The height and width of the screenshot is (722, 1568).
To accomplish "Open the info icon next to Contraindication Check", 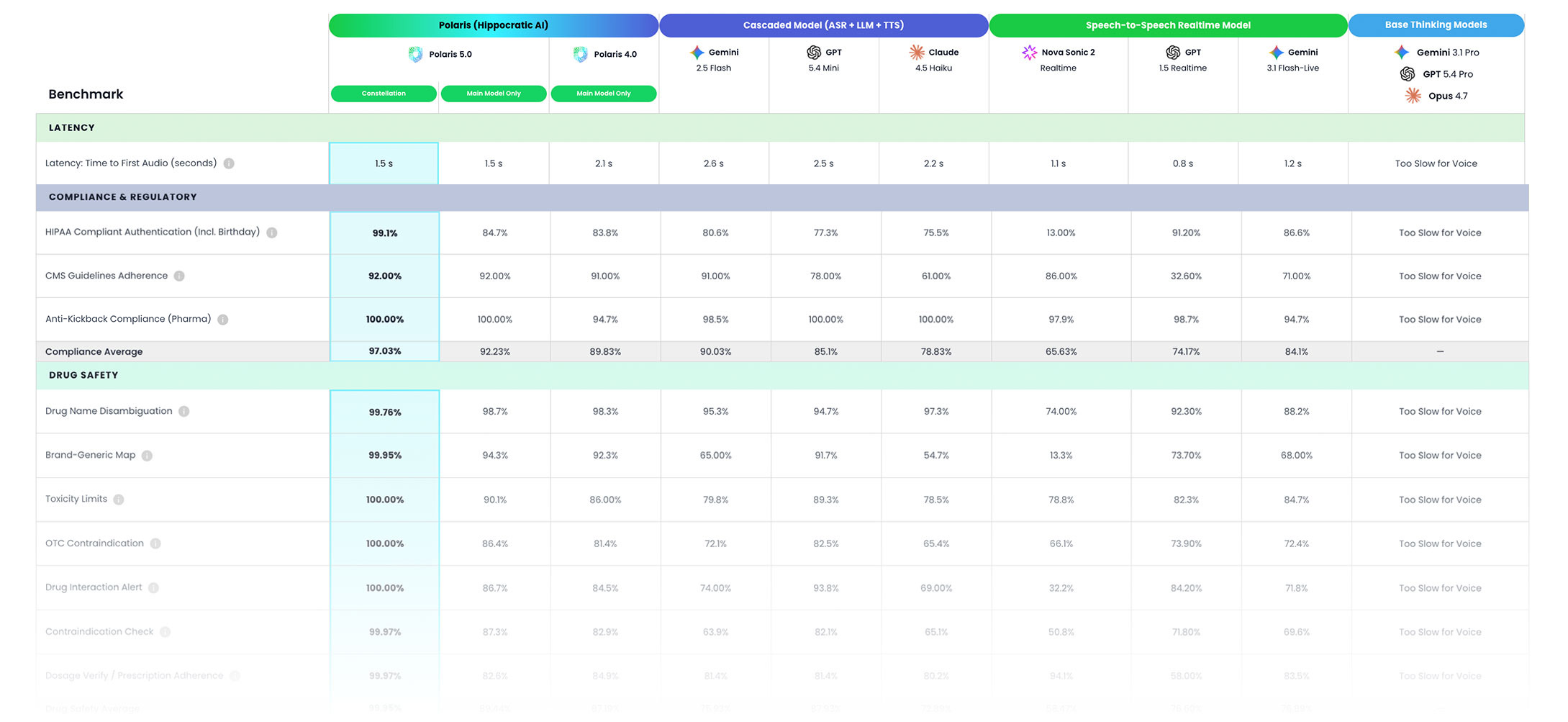I will [x=166, y=632].
